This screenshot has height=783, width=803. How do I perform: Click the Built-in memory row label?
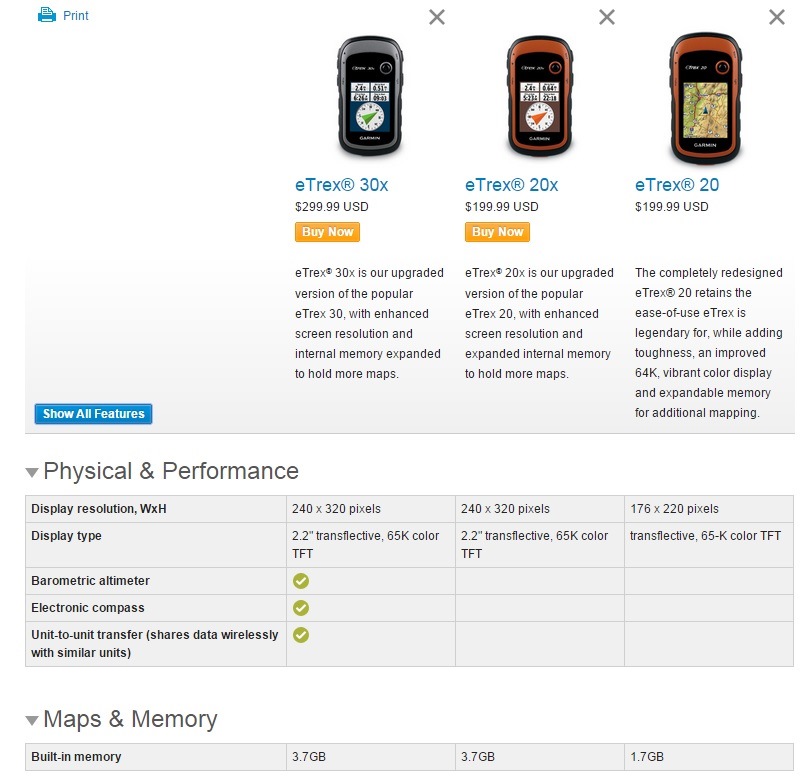tap(76, 757)
